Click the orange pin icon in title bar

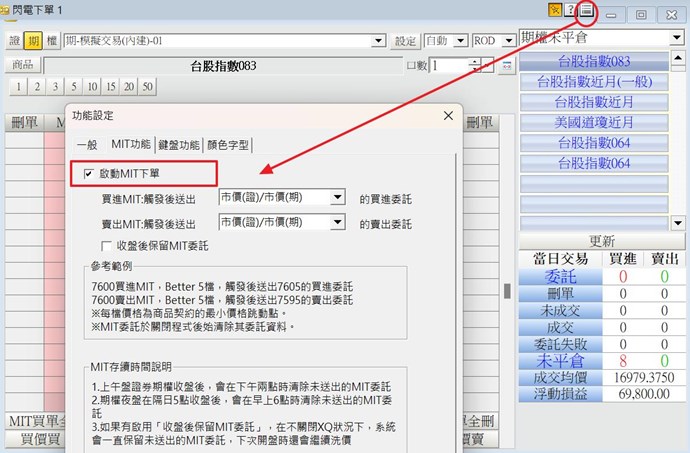(555, 11)
